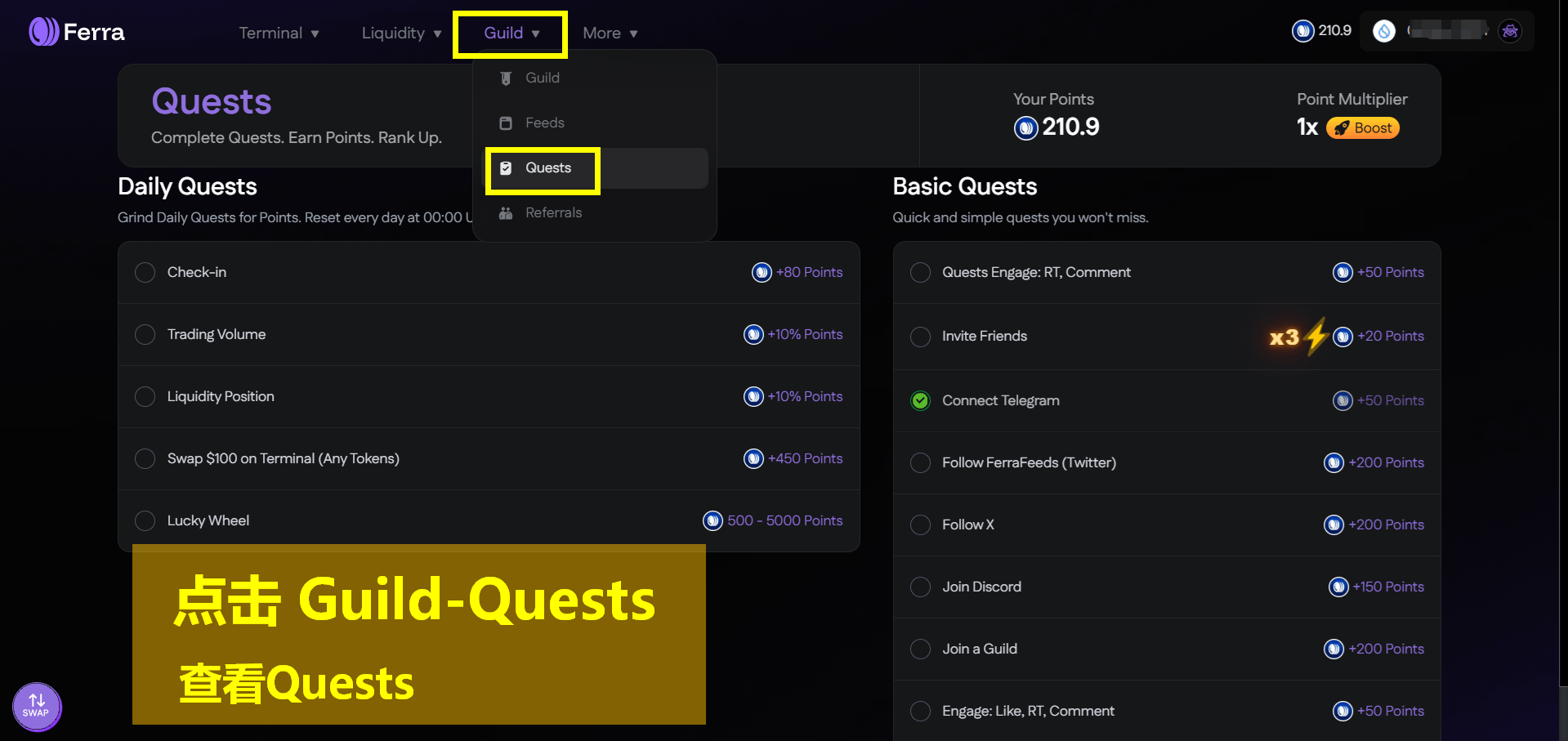Open the floating Swap button
The image size is (1568, 741).
(x=37, y=706)
